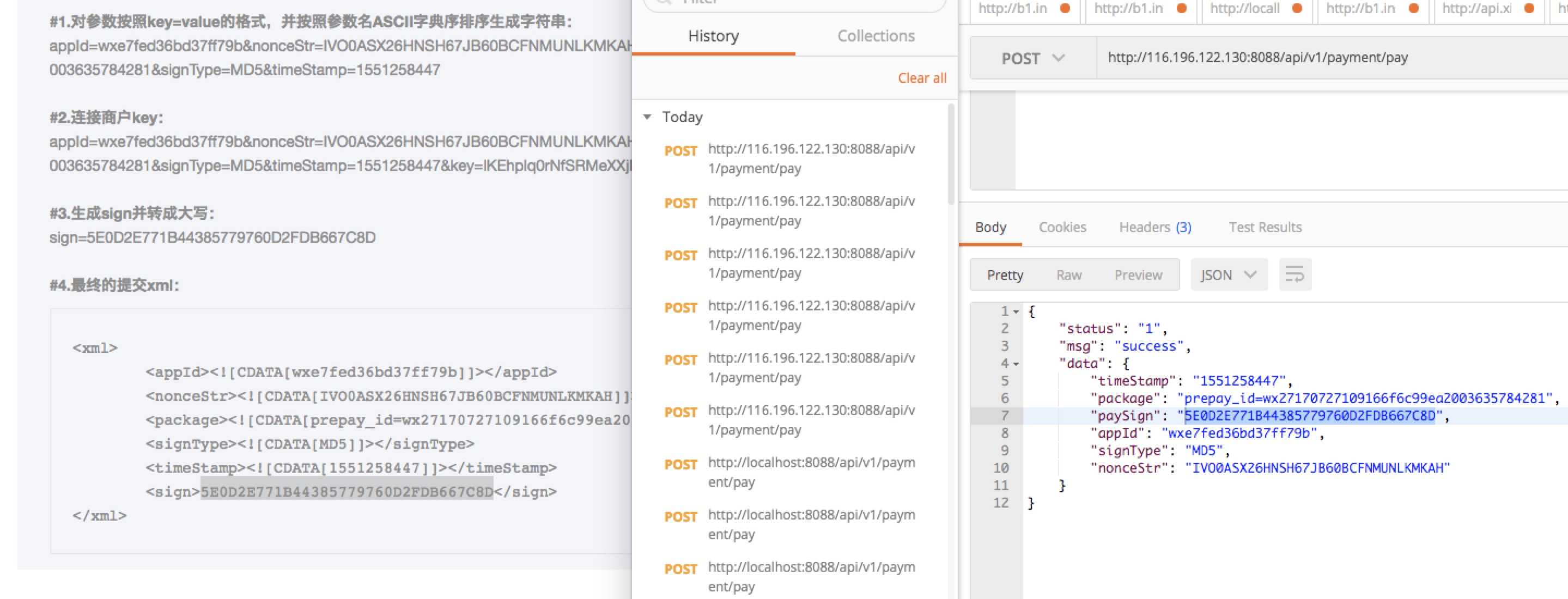Open the response Body tab
The height and width of the screenshot is (599, 1568).
(990, 228)
